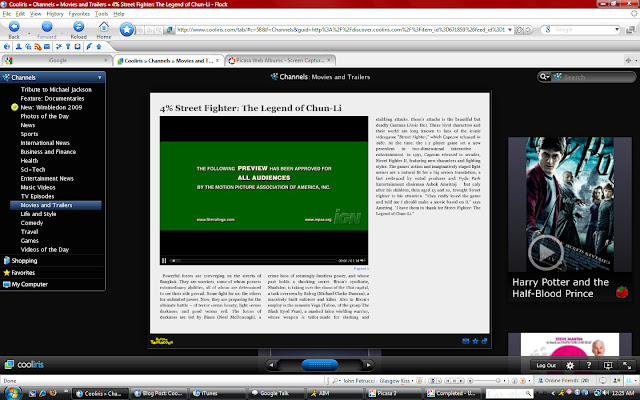Open the RSS feeds sidebar icon
Image resolution: width=640 pixels, height=400 pixels.
[38, 47]
